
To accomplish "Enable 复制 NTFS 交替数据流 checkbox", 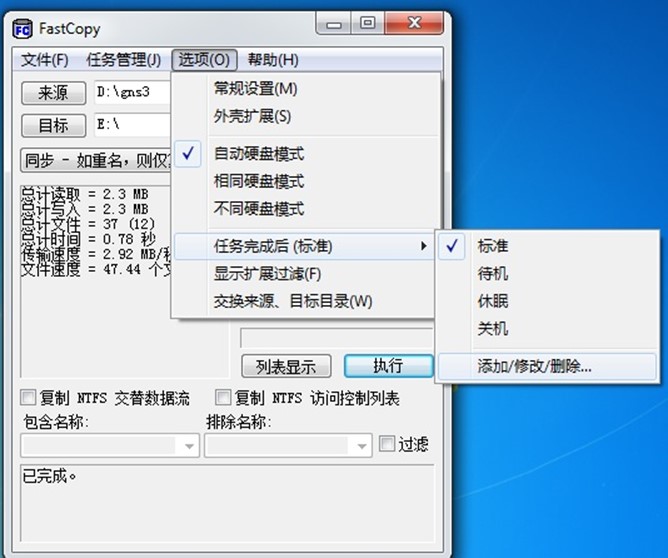I will tap(28, 398).
